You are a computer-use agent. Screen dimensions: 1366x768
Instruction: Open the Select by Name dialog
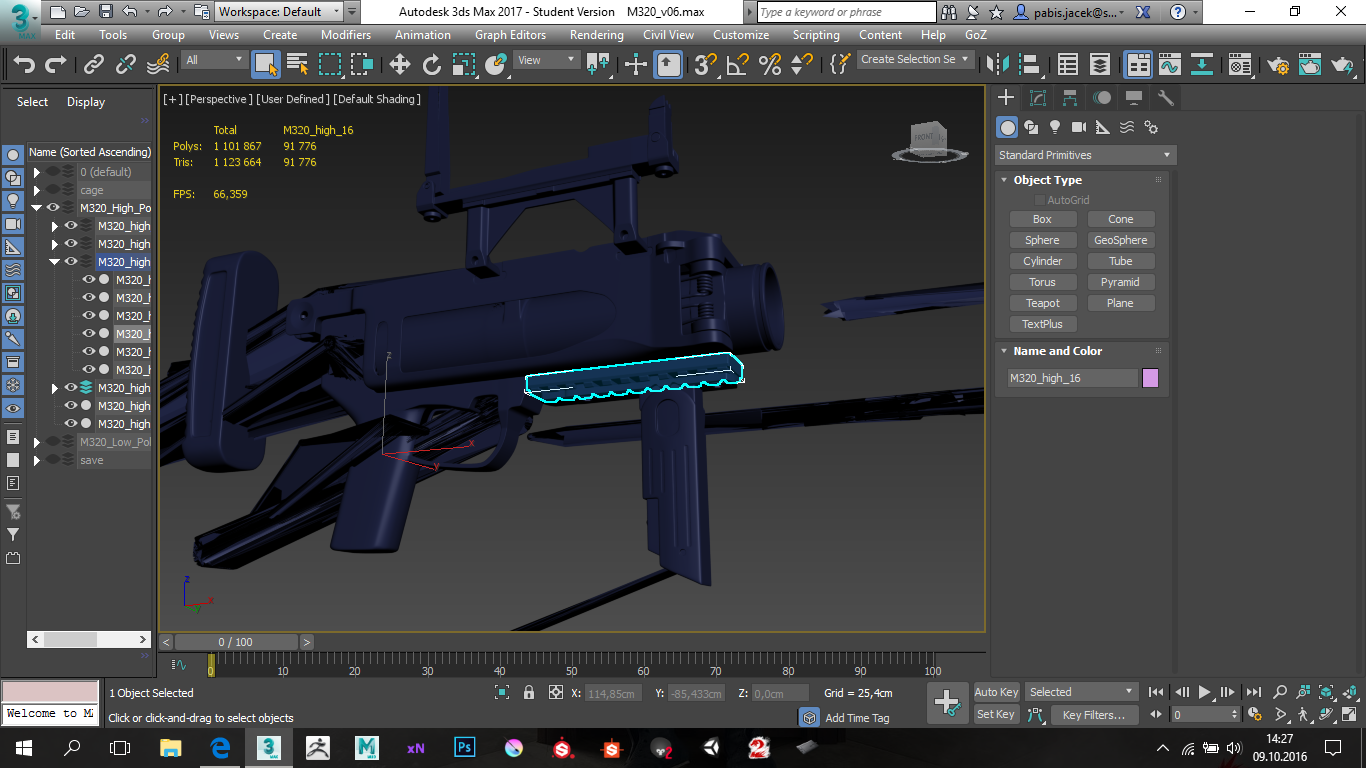(298, 65)
